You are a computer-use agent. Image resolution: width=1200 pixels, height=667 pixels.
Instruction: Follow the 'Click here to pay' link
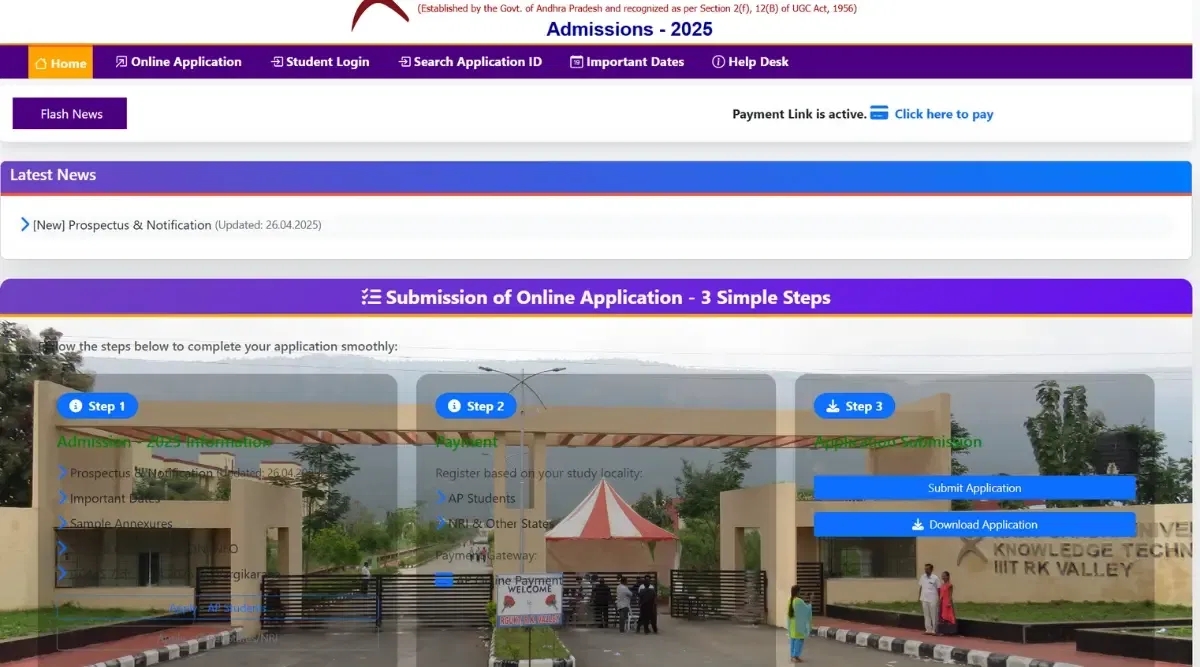coord(943,114)
